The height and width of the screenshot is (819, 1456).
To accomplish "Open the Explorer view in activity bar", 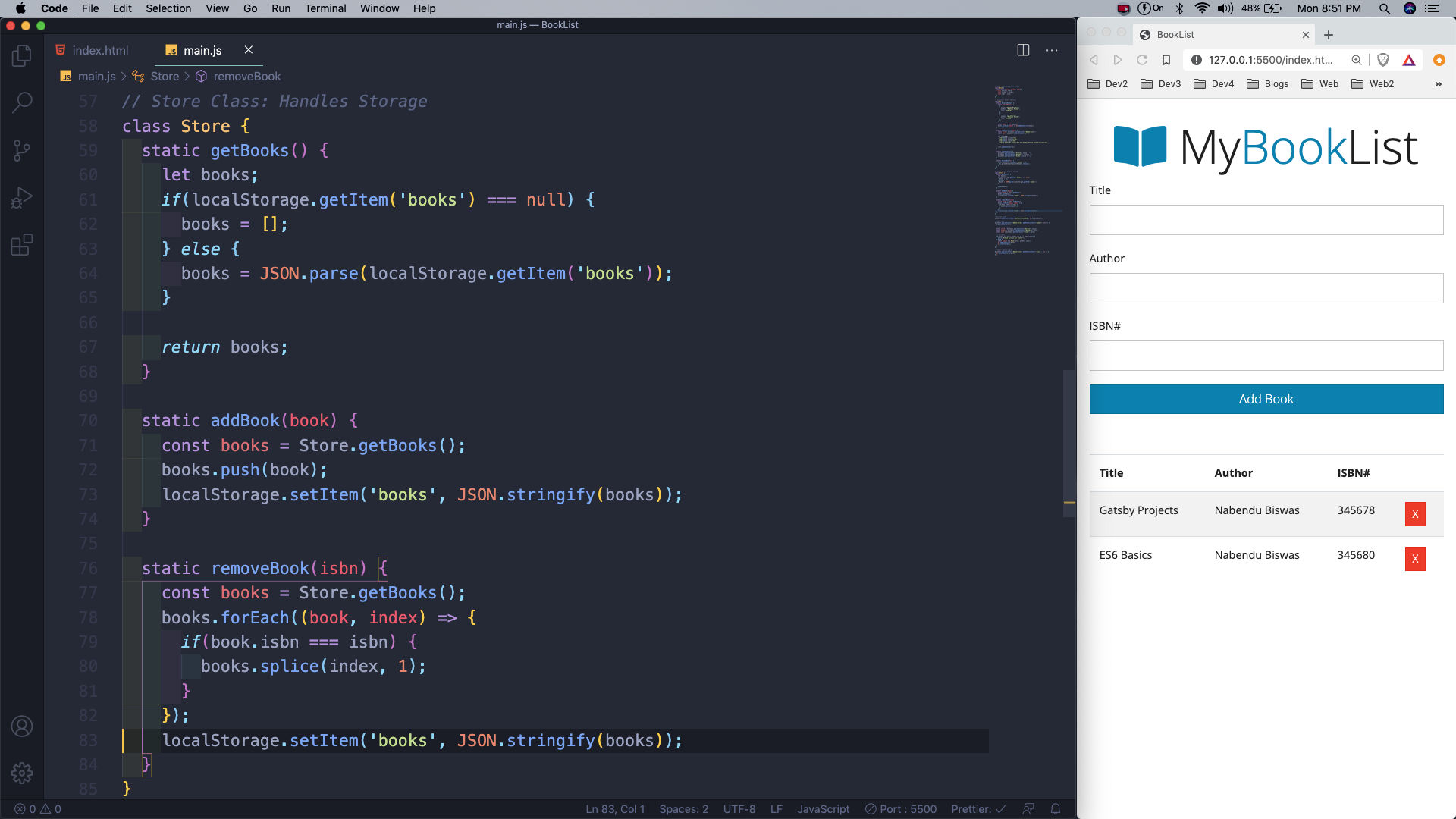I will tap(22, 55).
